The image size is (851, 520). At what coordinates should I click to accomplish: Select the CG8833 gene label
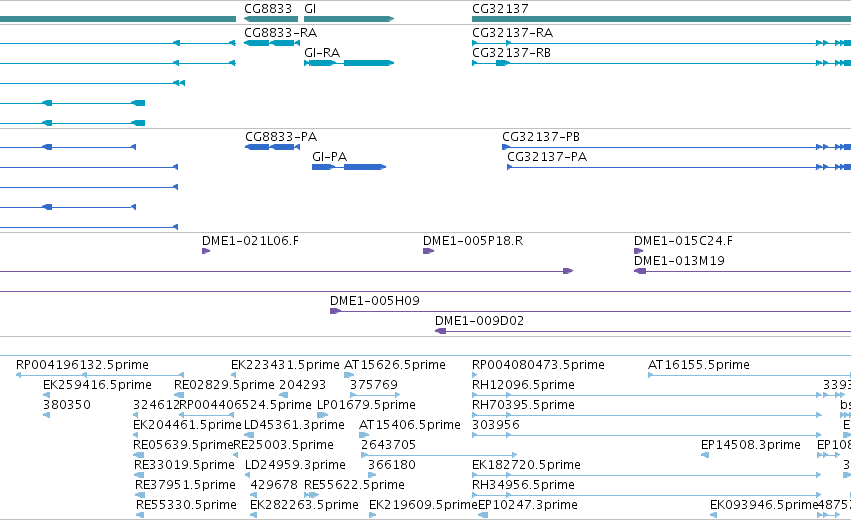pyautogui.click(x=268, y=9)
